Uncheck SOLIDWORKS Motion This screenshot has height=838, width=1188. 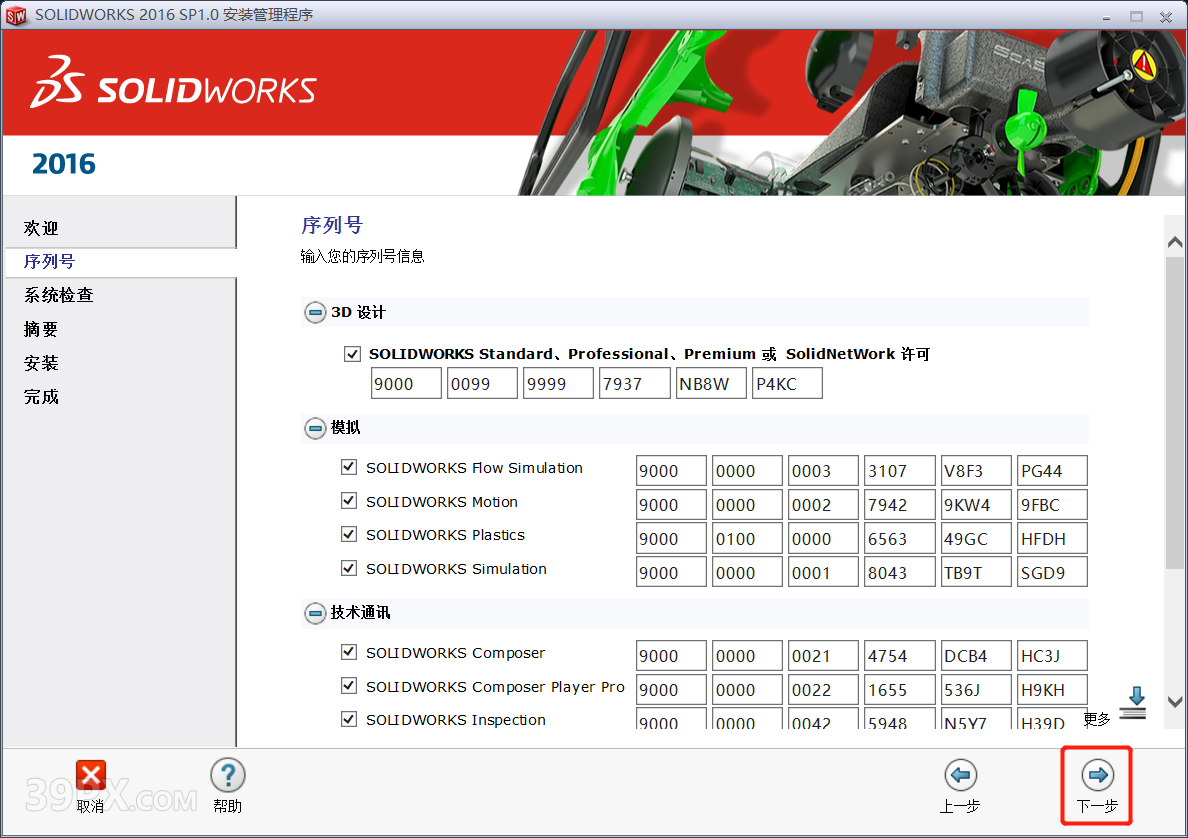tap(349, 501)
